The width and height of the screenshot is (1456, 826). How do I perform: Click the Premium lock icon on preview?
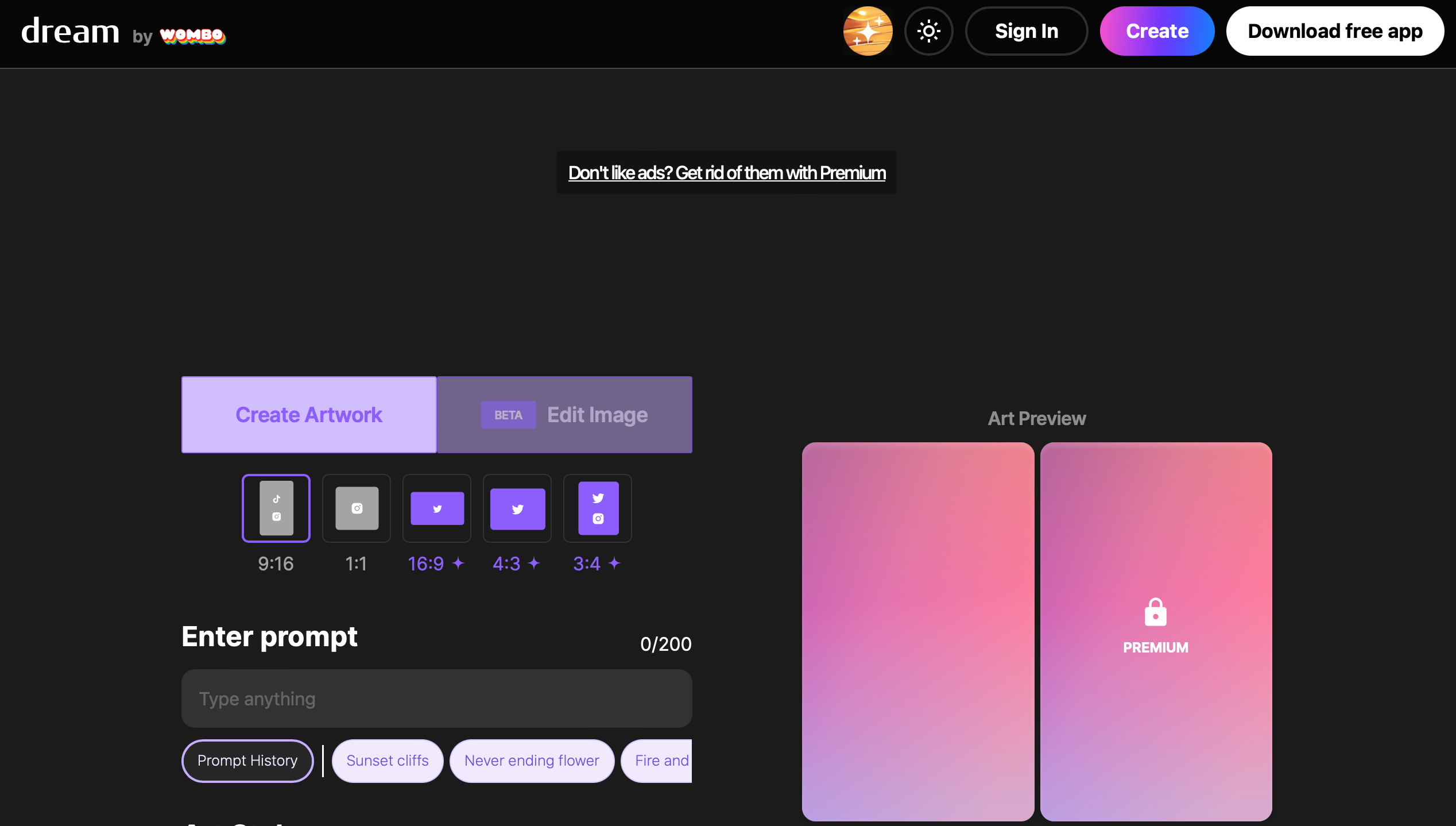point(1155,612)
